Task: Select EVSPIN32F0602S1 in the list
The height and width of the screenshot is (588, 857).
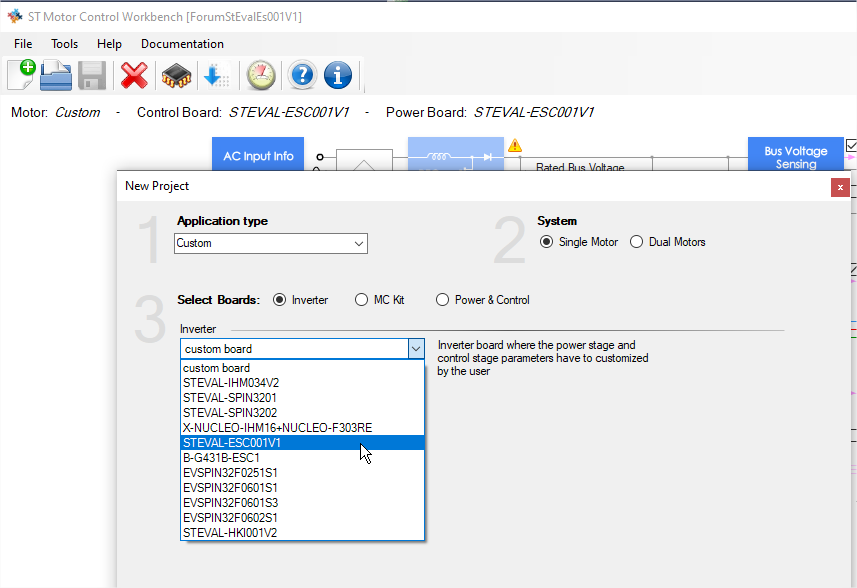Action: pos(302,518)
